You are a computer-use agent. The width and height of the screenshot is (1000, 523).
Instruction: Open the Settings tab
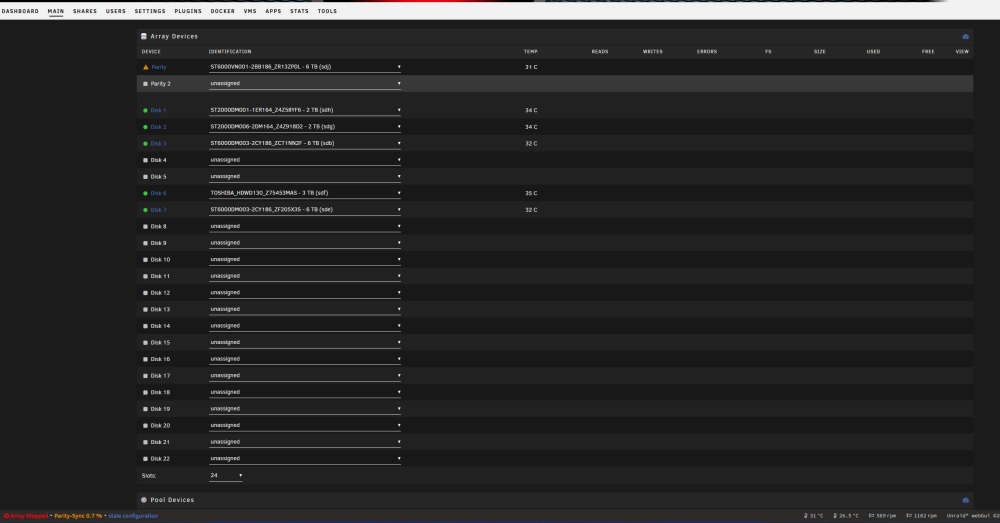pyautogui.click(x=150, y=11)
